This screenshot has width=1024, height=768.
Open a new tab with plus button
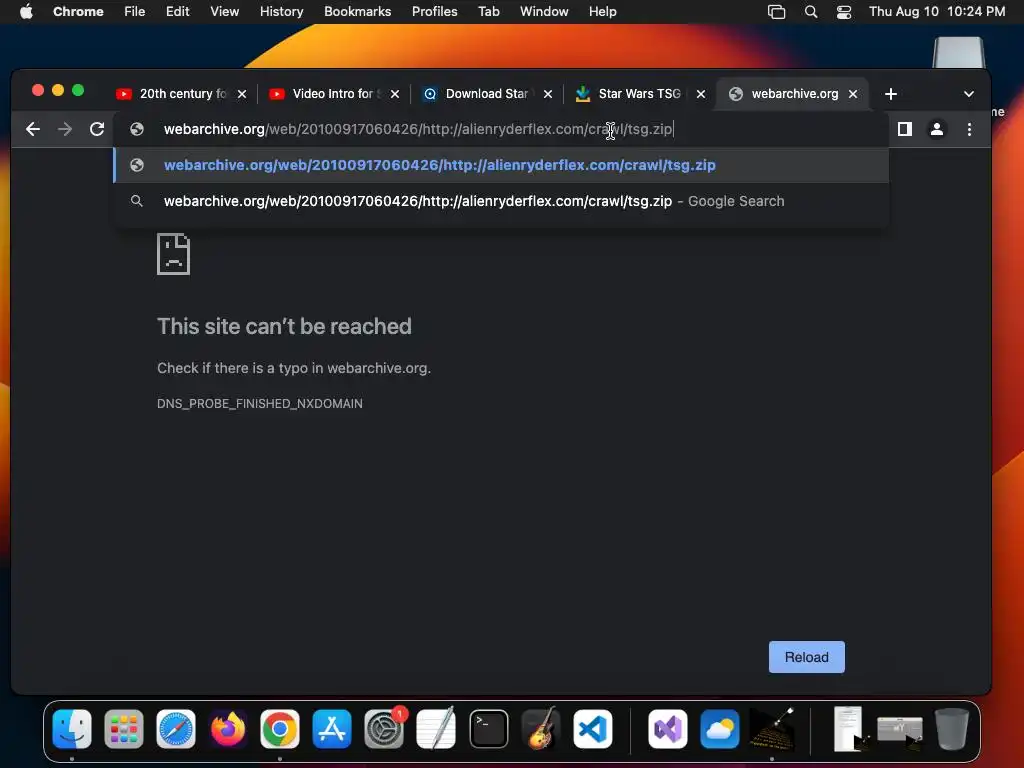(x=891, y=94)
